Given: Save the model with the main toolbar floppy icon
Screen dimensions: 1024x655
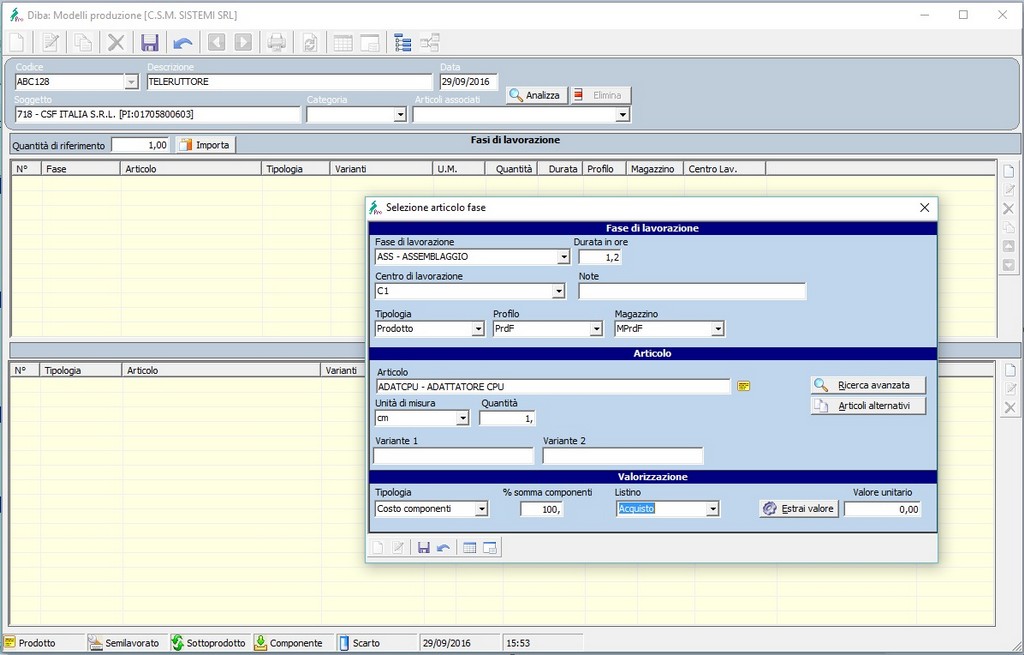Looking at the screenshot, I should click(150, 43).
